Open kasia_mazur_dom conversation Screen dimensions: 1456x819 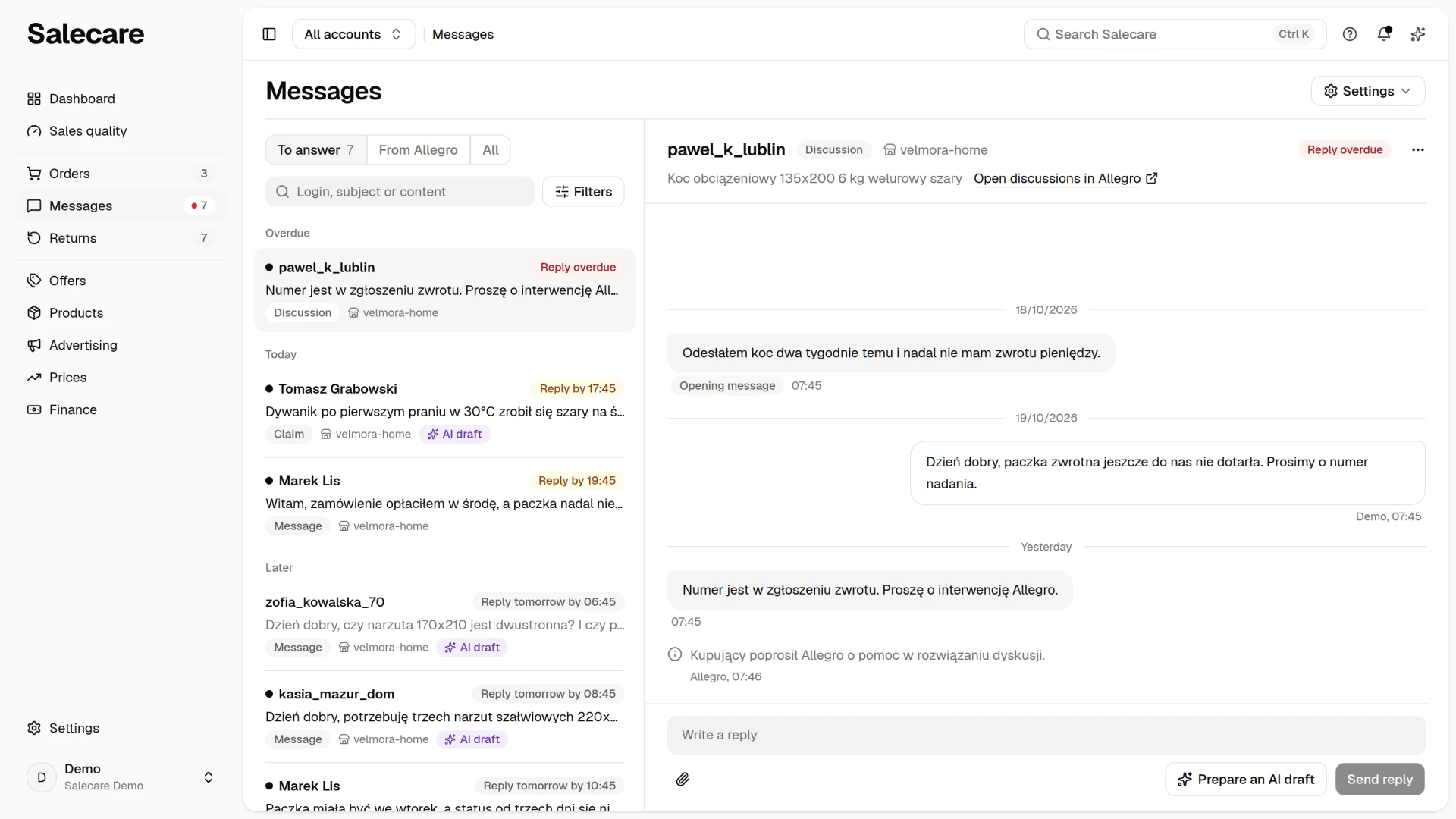tap(445, 717)
